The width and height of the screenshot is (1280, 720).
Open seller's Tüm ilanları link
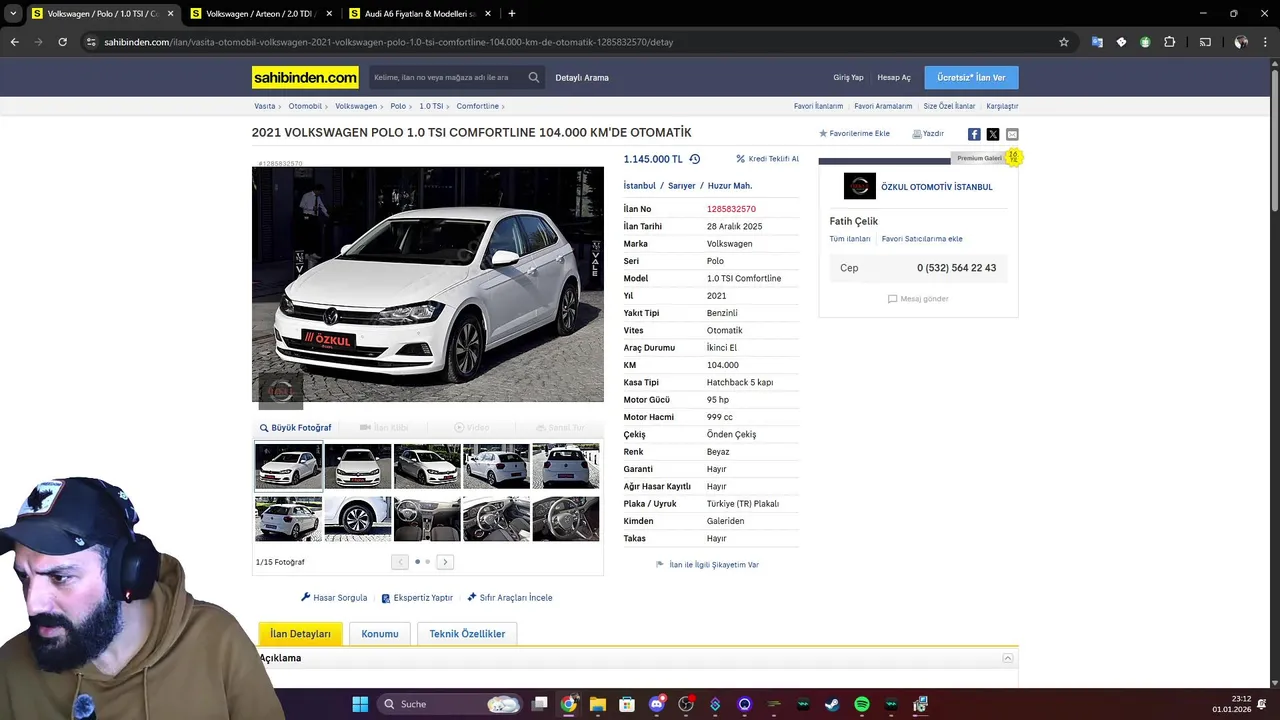850,239
